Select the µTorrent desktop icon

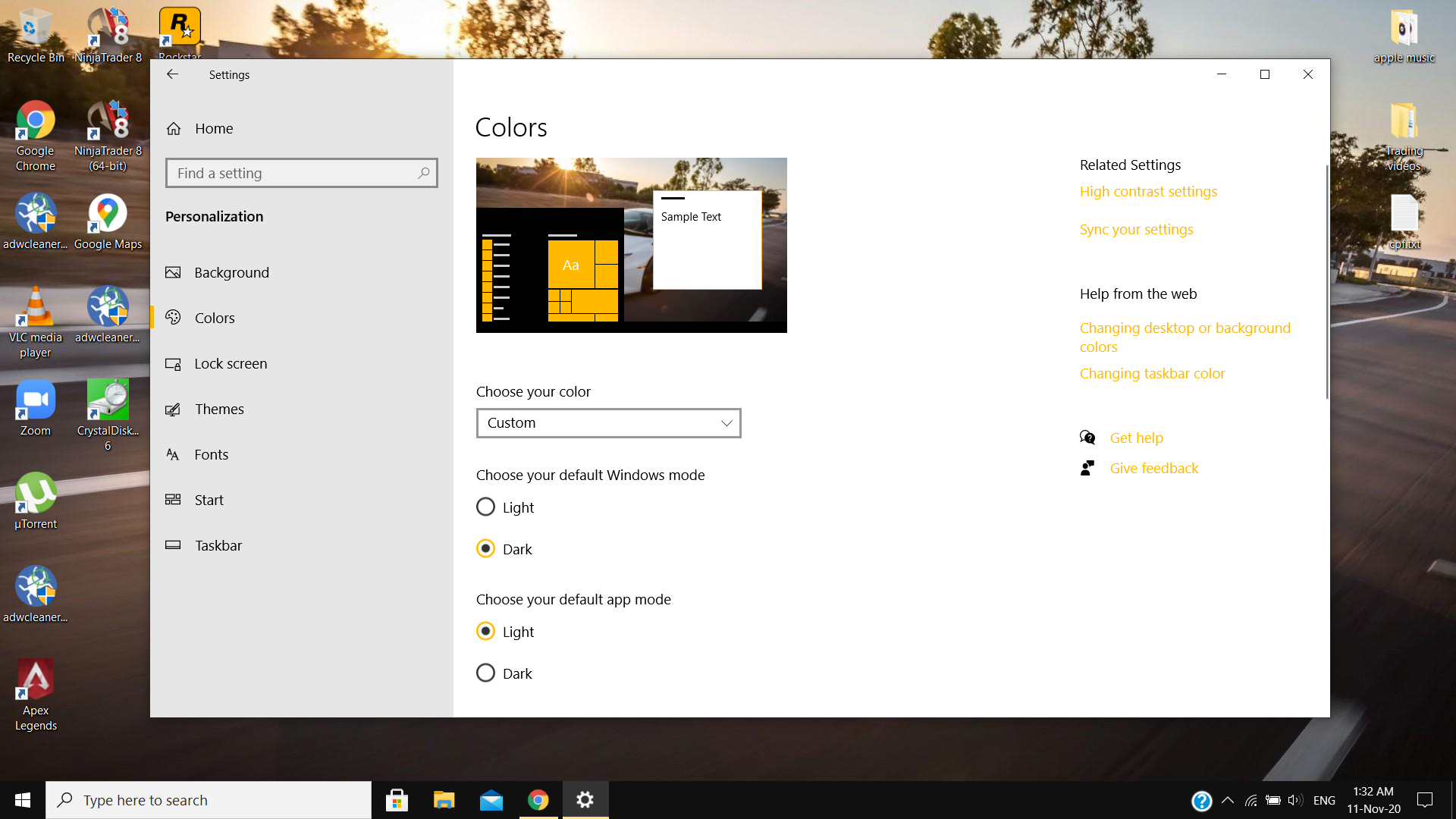pyautogui.click(x=35, y=502)
